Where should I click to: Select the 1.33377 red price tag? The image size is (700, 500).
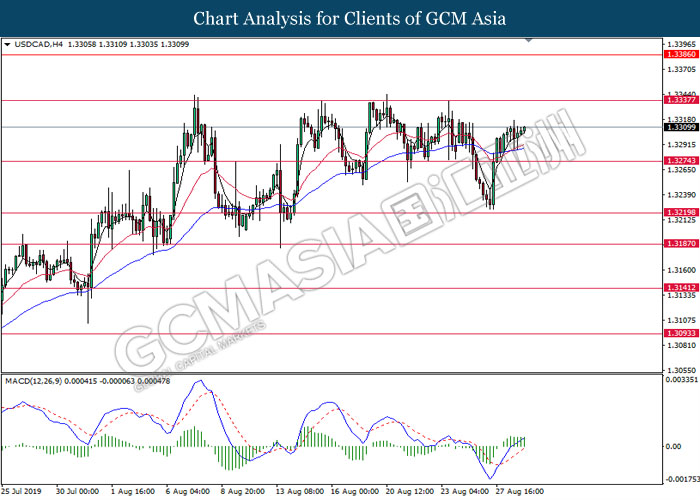[680, 100]
